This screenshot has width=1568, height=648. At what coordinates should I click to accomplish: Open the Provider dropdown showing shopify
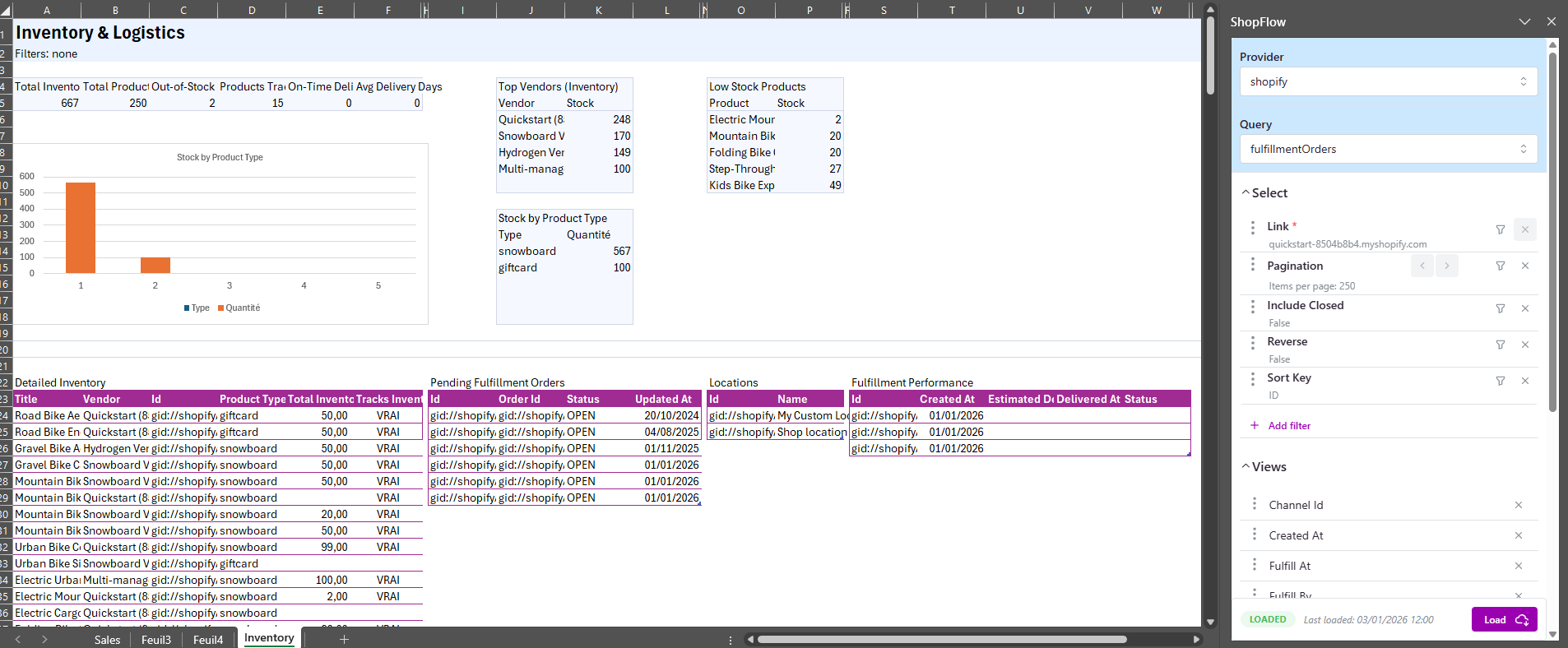point(1389,81)
